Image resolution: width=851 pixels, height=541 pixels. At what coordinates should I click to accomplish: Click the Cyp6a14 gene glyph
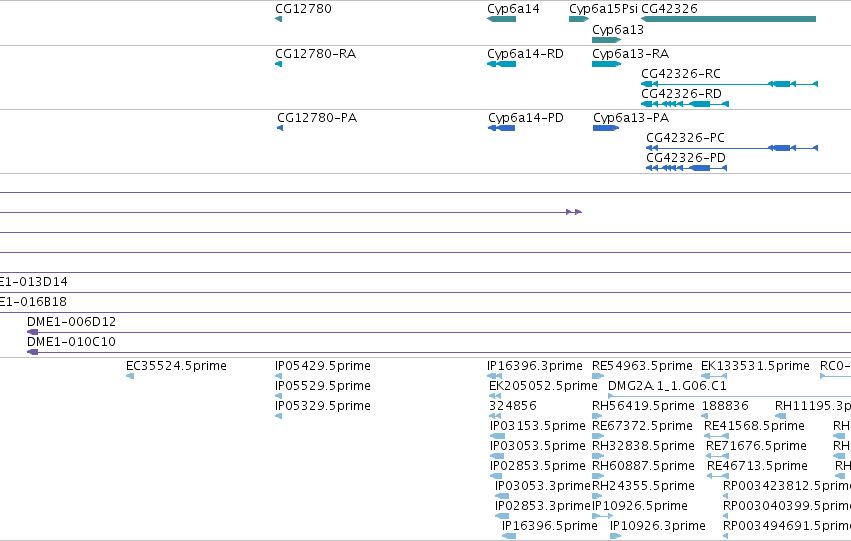pos(501,19)
